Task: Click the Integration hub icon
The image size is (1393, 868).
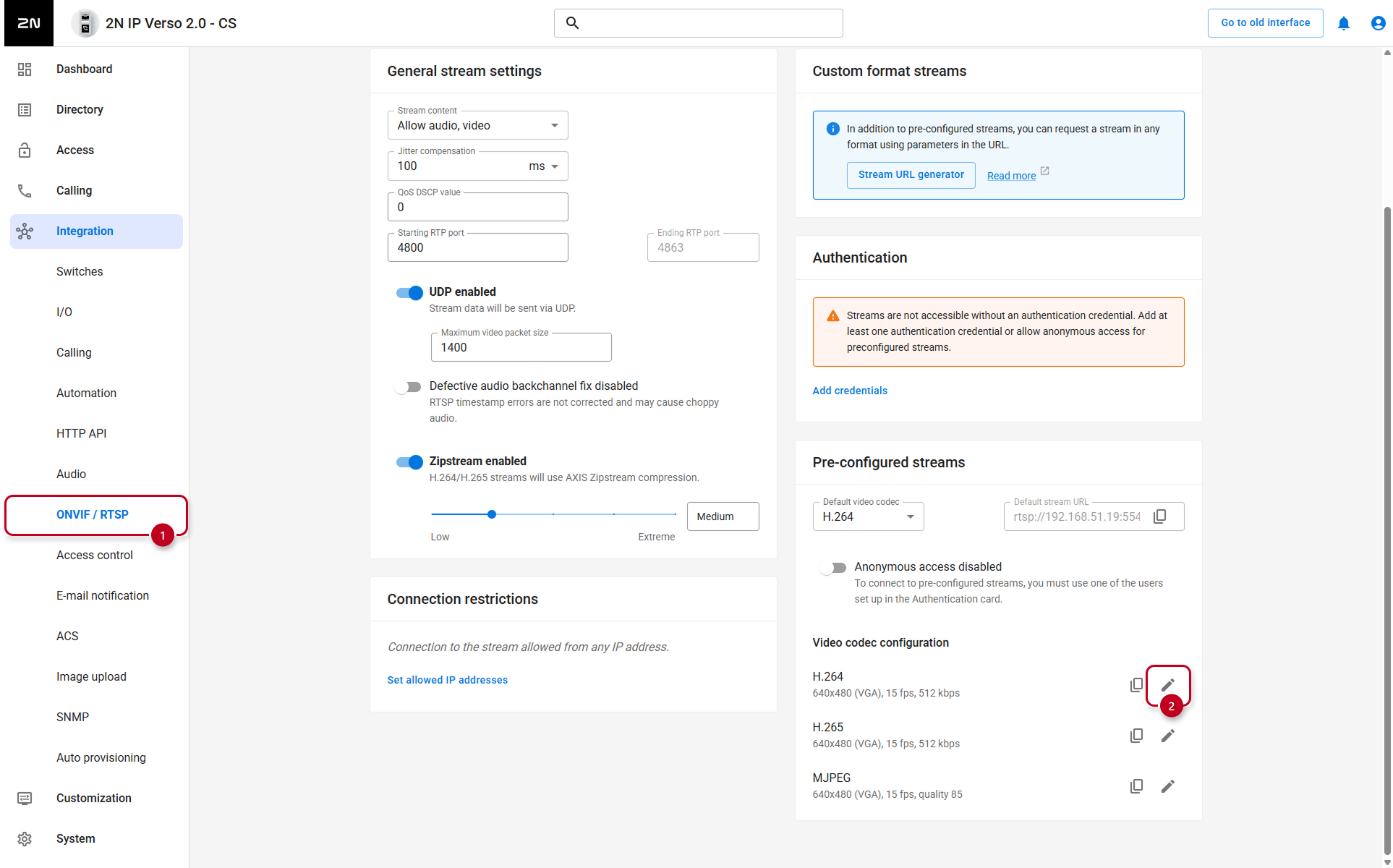Action: (25, 231)
